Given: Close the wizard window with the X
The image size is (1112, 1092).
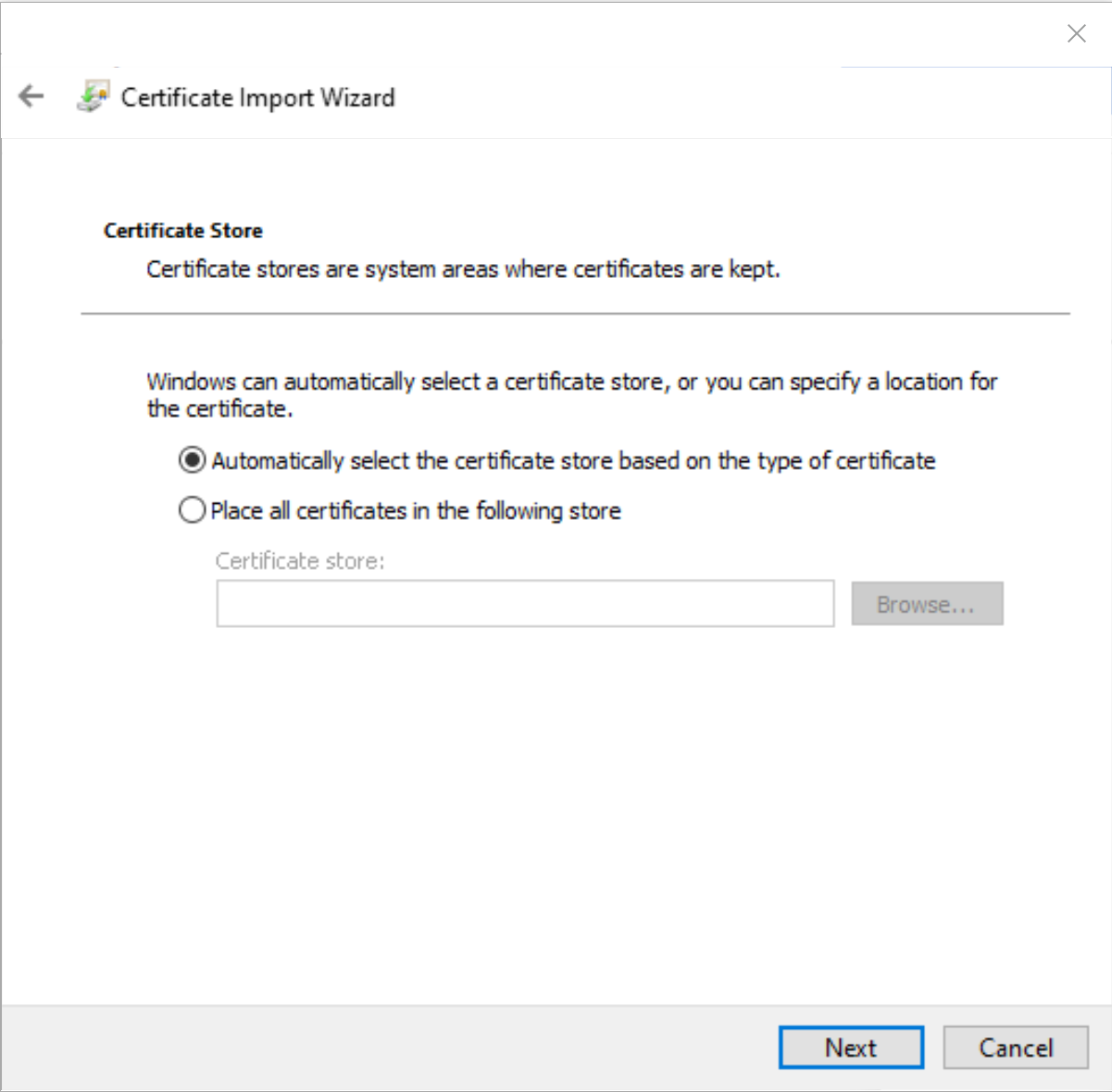Looking at the screenshot, I should coord(1076,33).
